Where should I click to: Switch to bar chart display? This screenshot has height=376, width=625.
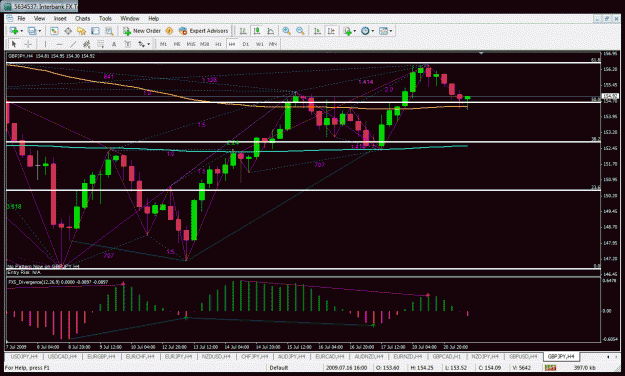(243, 31)
